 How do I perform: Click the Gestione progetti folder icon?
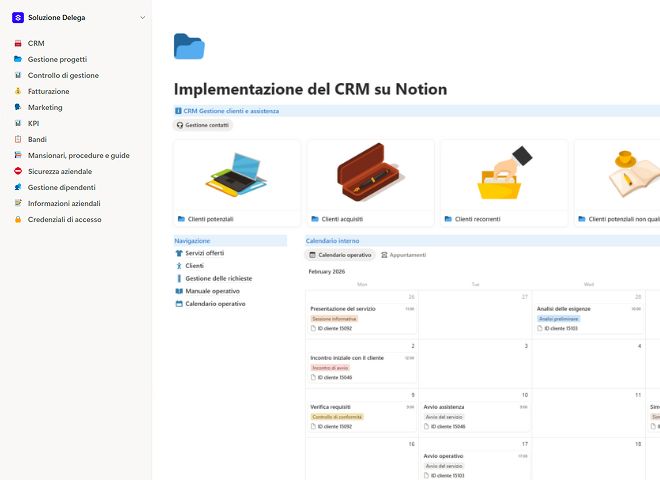pos(18,59)
